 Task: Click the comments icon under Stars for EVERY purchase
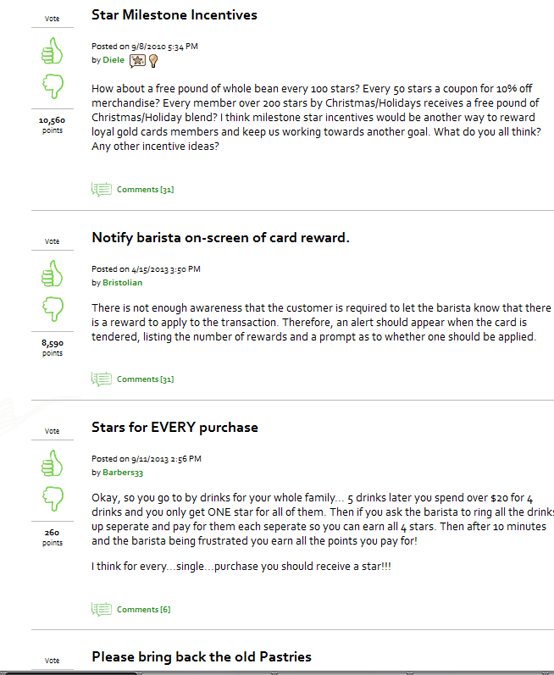tap(102, 609)
